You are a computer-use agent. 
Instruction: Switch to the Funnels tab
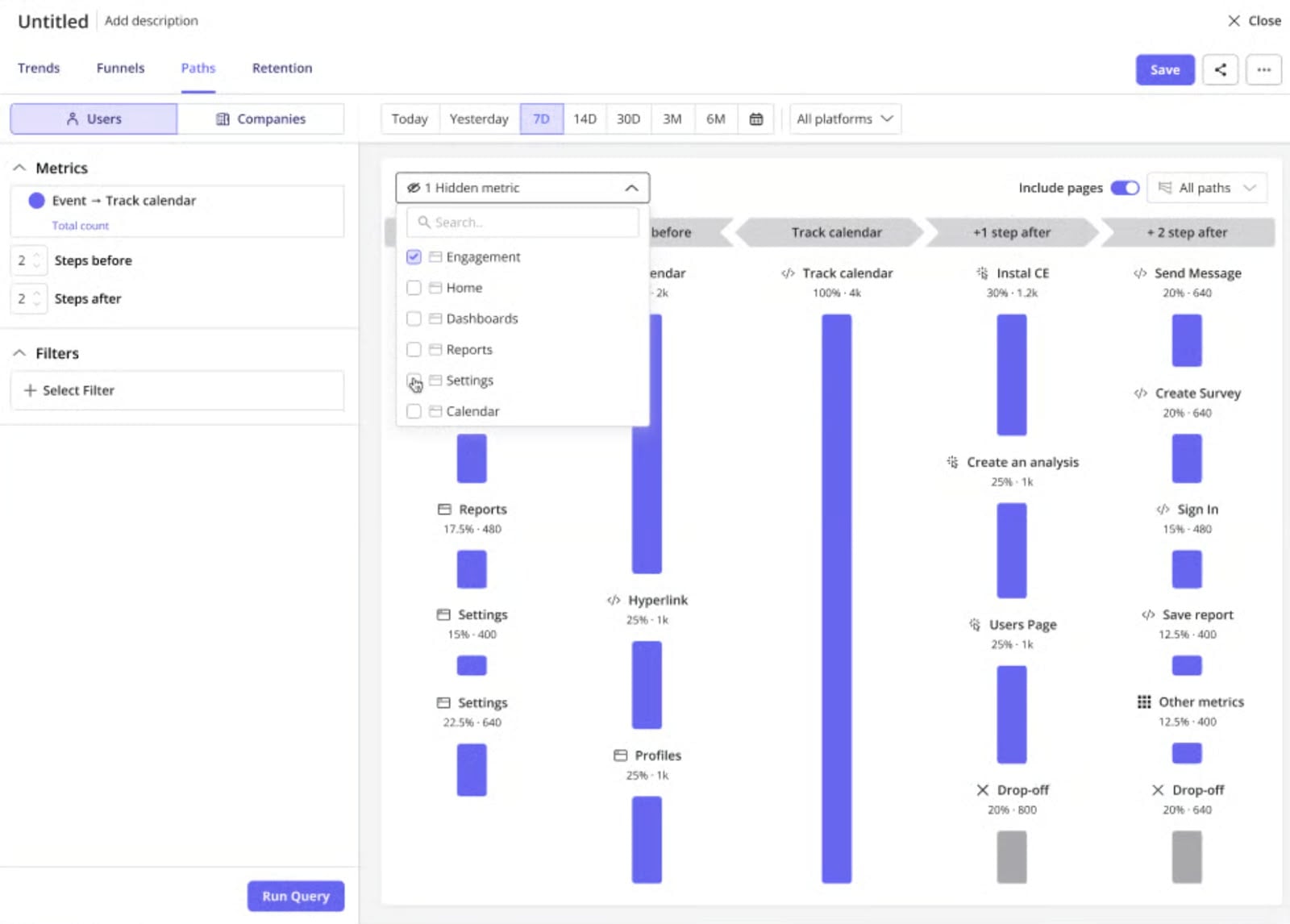(120, 69)
